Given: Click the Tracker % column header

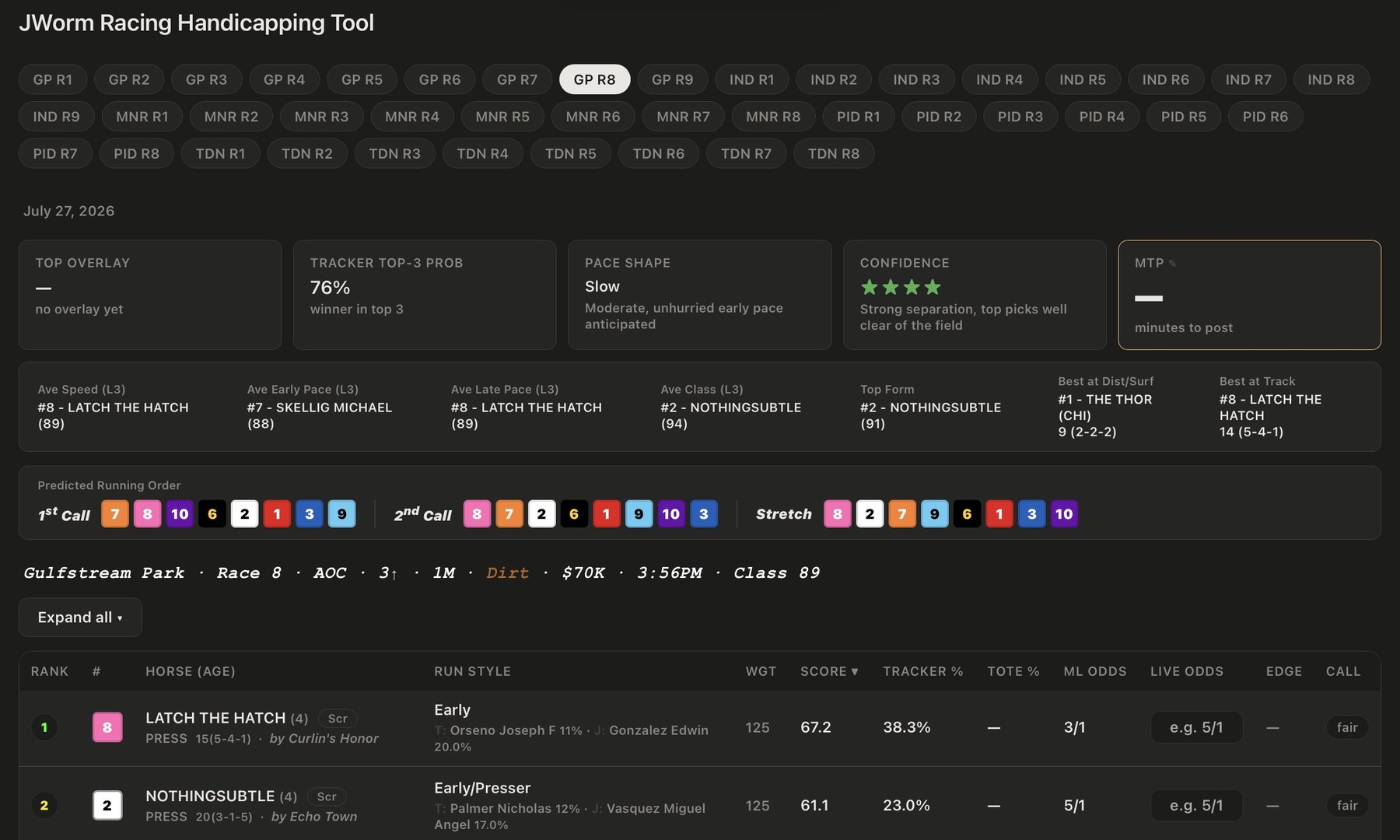Looking at the screenshot, I should click(923, 671).
